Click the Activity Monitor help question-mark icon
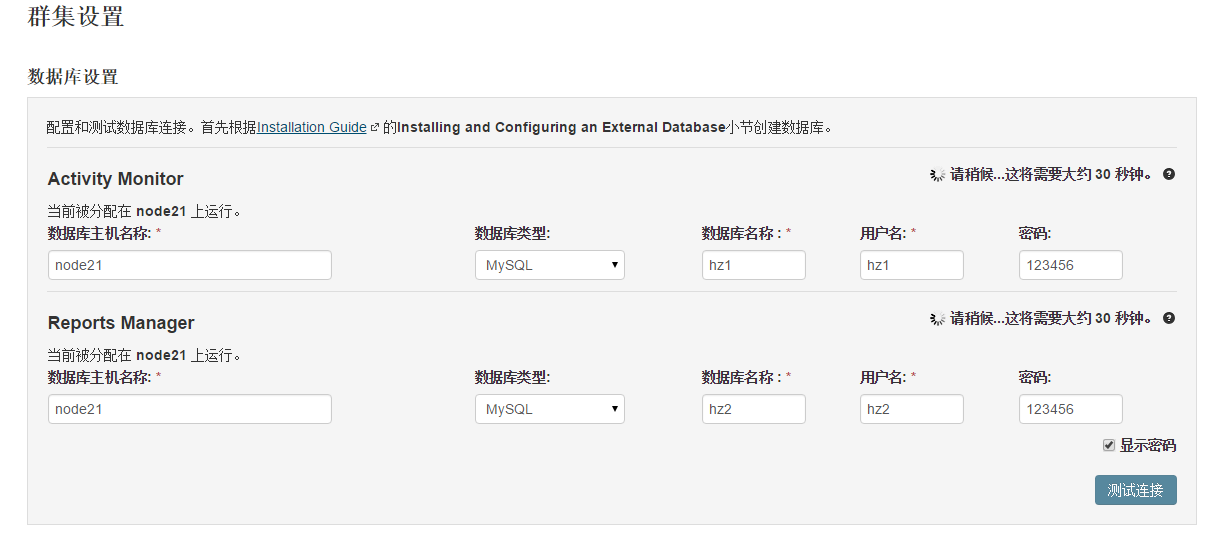Viewport: 1216px width, 537px height. (1169, 174)
